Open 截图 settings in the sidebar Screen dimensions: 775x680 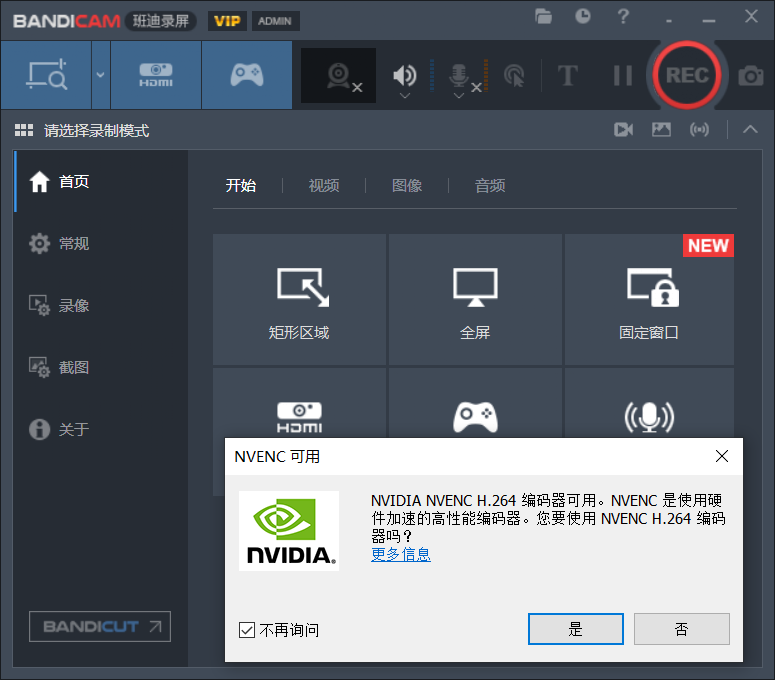point(101,367)
